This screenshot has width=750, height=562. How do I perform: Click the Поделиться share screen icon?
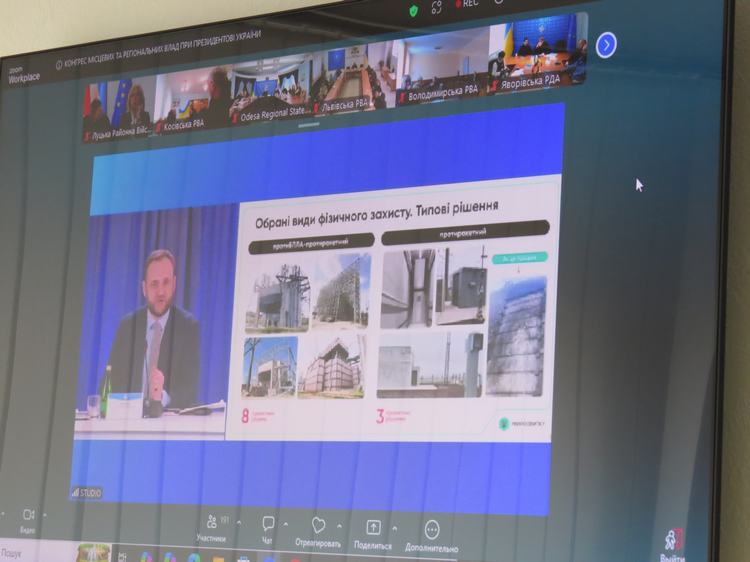pos(373,528)
